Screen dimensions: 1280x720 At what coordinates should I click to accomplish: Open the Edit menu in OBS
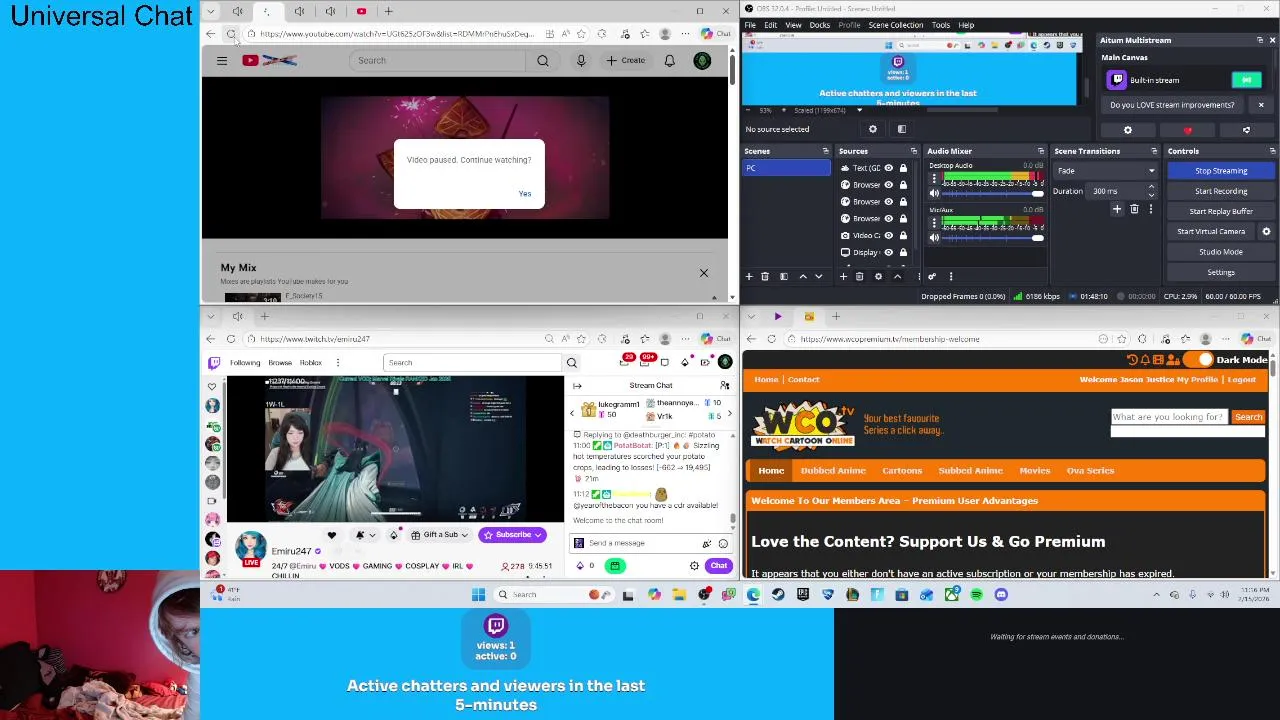[x=771, y=25]
